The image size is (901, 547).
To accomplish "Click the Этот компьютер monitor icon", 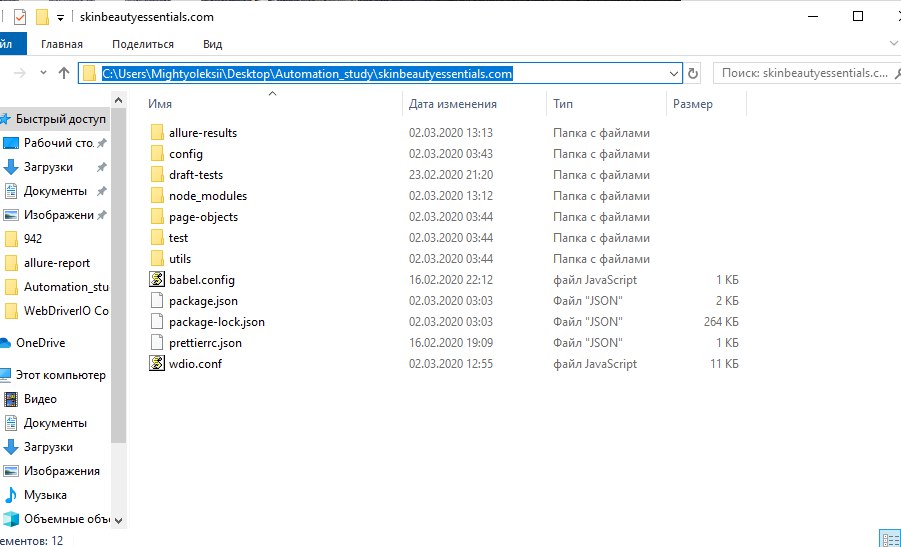I will tap(5, 375).
